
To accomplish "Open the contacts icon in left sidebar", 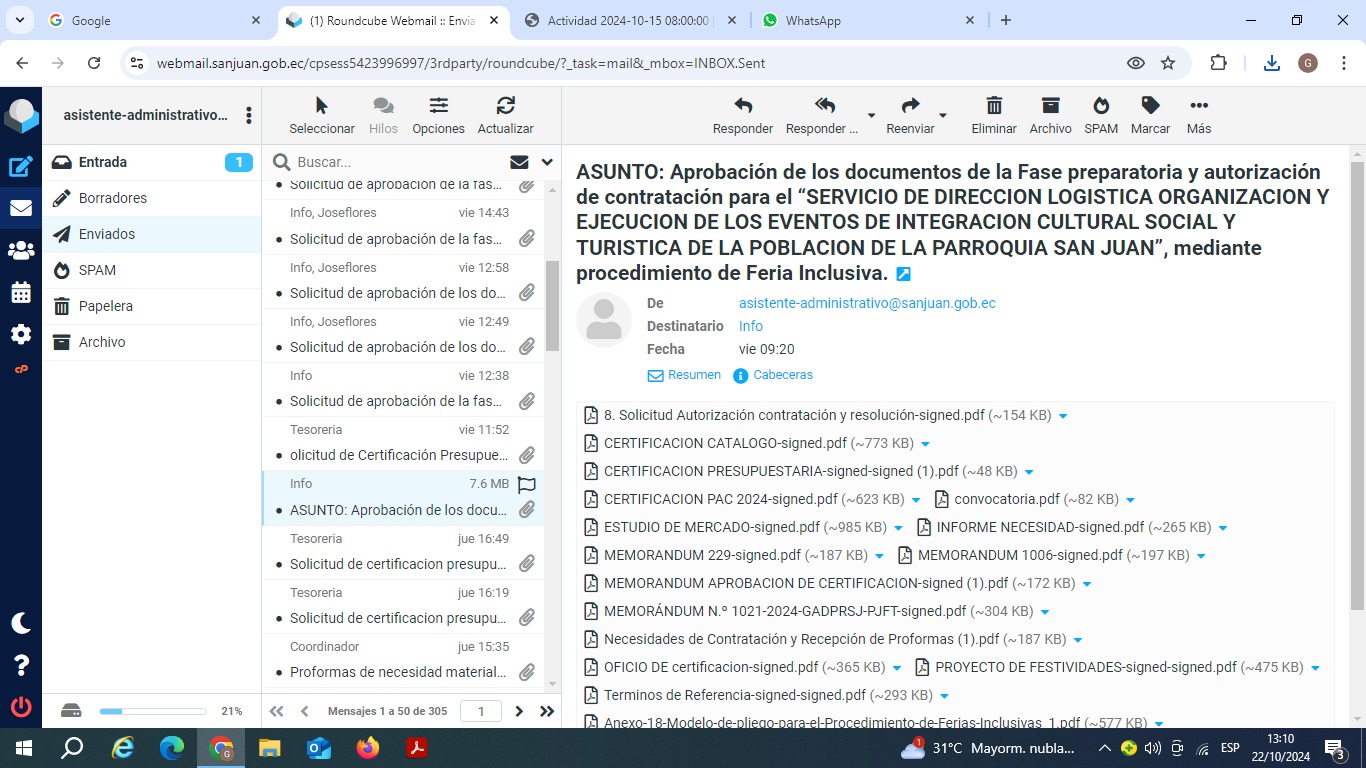I will [x=21, y=251].
